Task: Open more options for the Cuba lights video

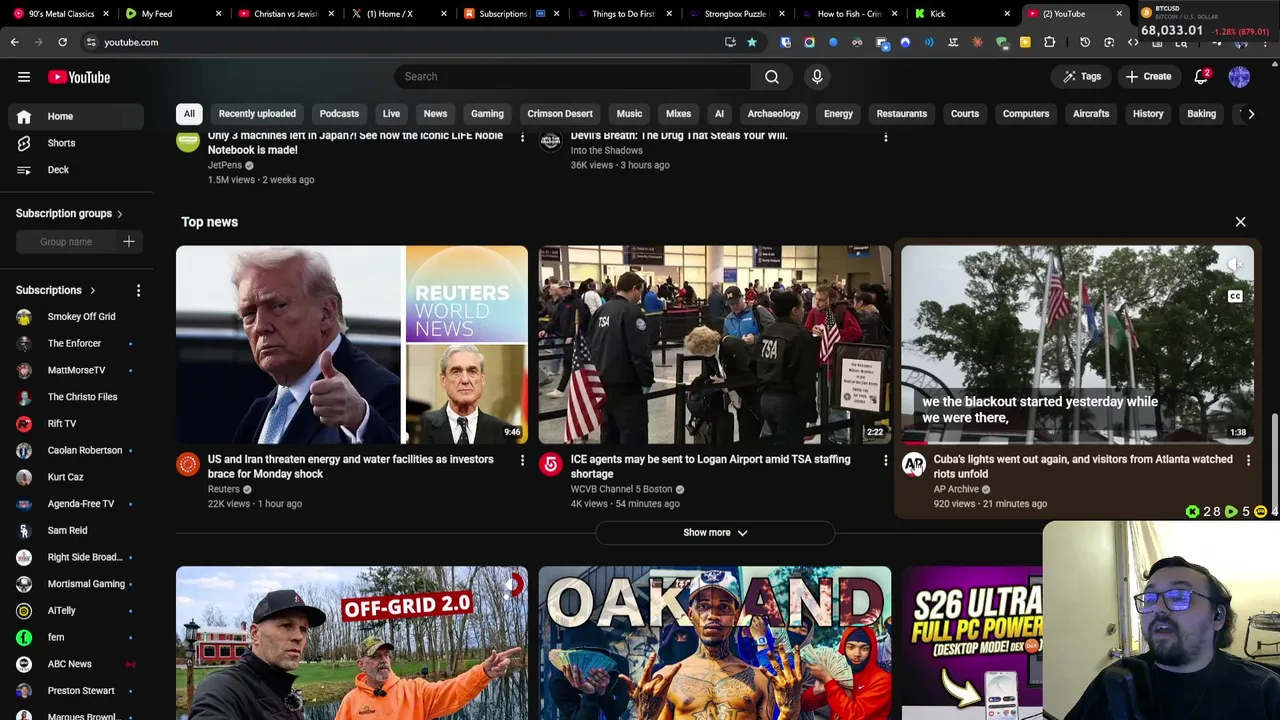Action: (x=1248, y=460)
